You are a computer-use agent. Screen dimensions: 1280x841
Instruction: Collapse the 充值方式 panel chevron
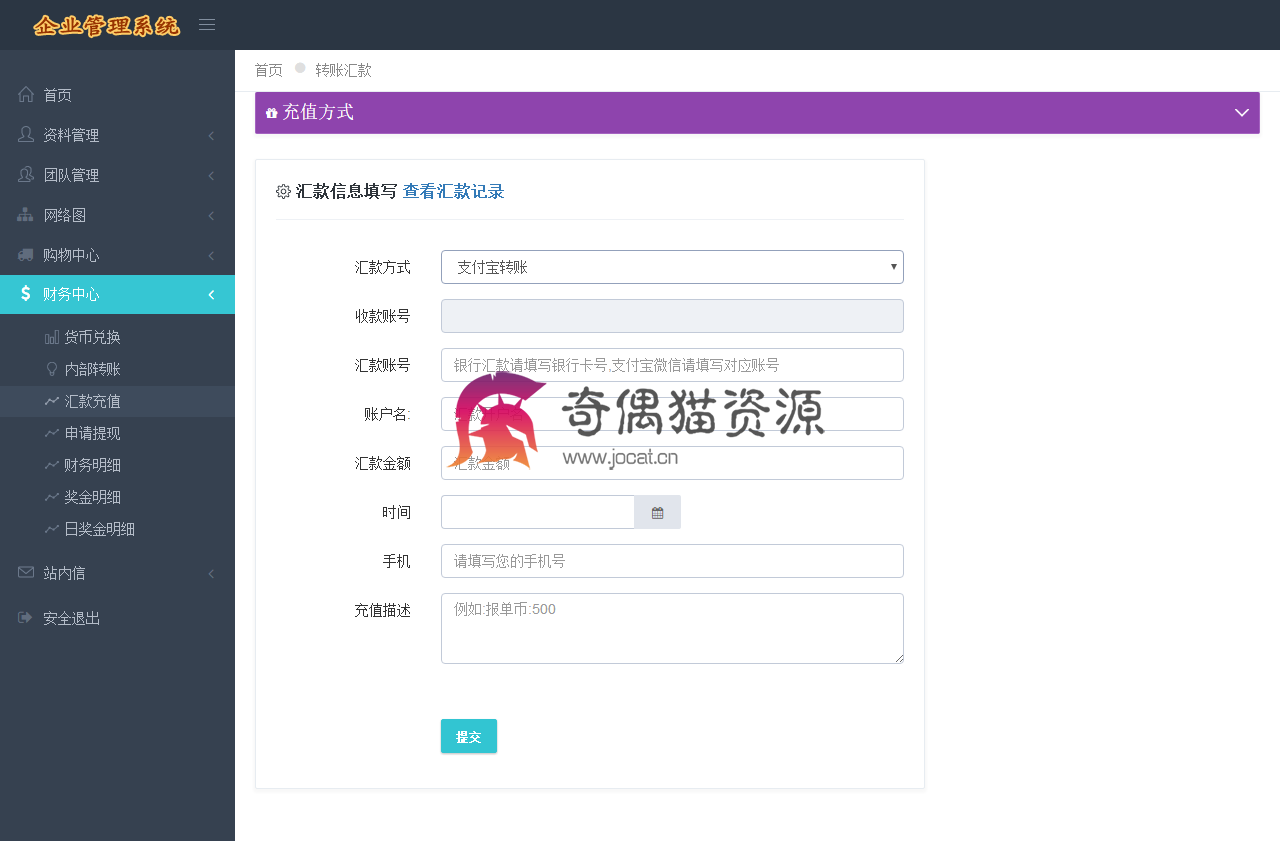1242,112
